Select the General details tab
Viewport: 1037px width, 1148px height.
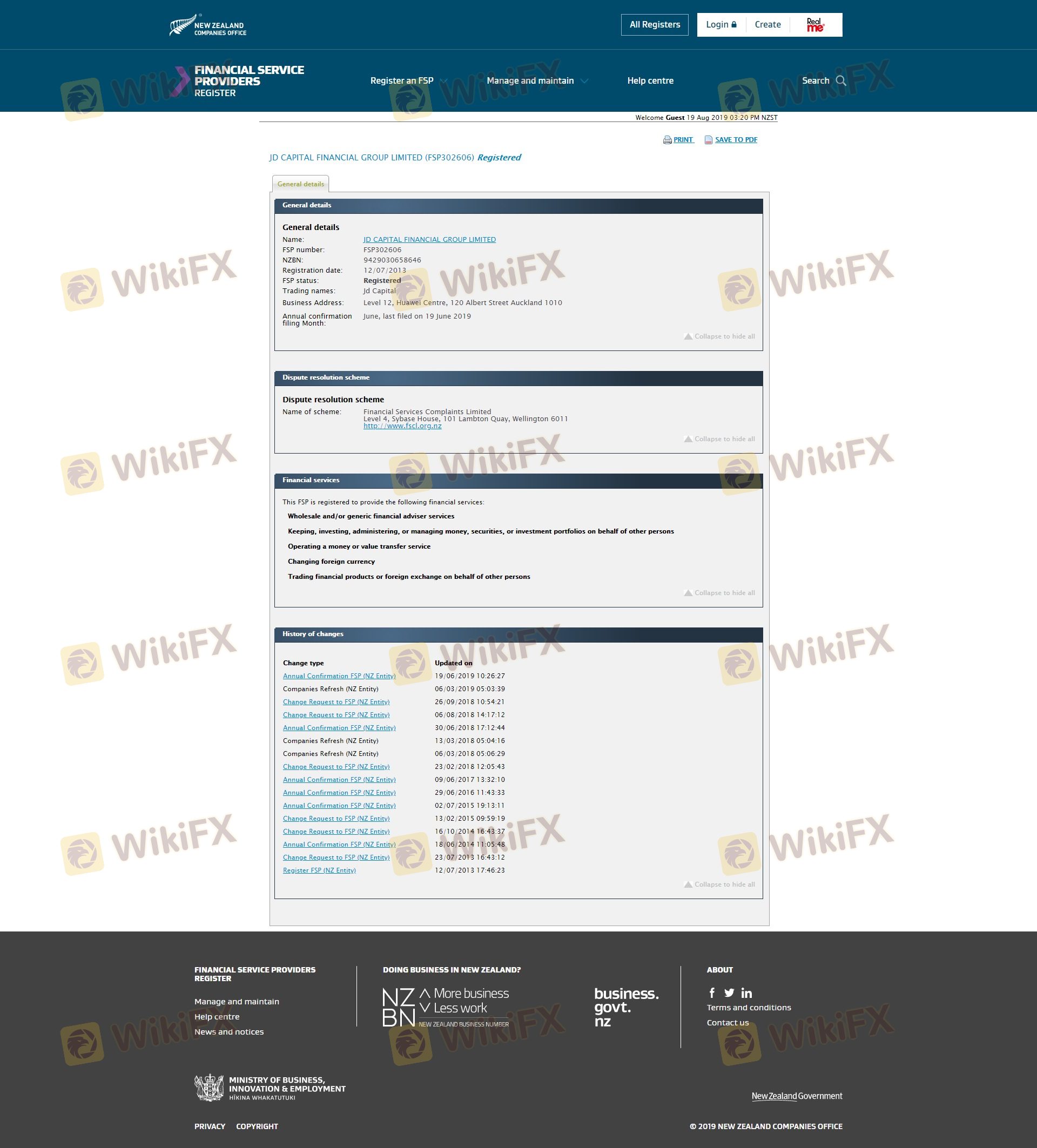300,184
